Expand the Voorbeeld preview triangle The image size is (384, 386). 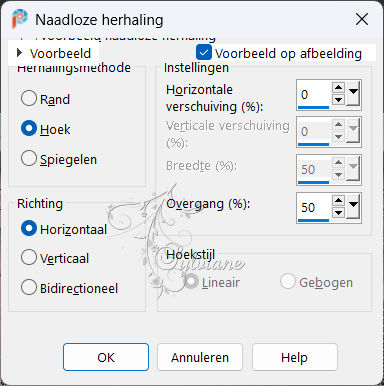coord(19,53)
